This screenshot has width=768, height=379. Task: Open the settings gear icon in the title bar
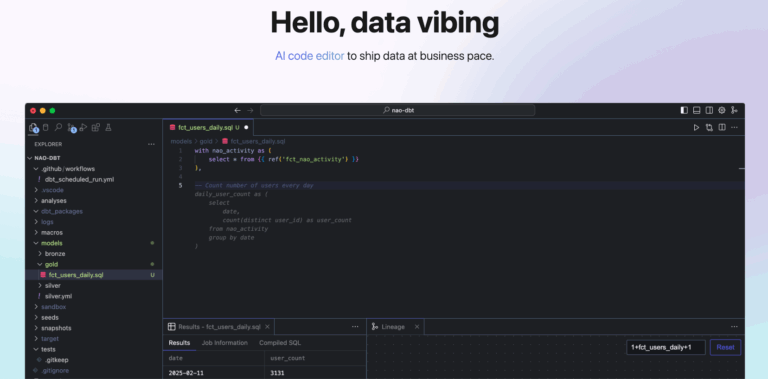point(721,111)
